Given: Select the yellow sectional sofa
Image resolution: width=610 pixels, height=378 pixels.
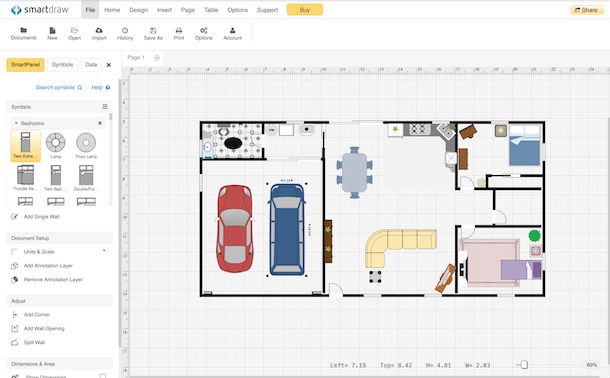Looking at the screenshot, I should click(x=401, y=248).
